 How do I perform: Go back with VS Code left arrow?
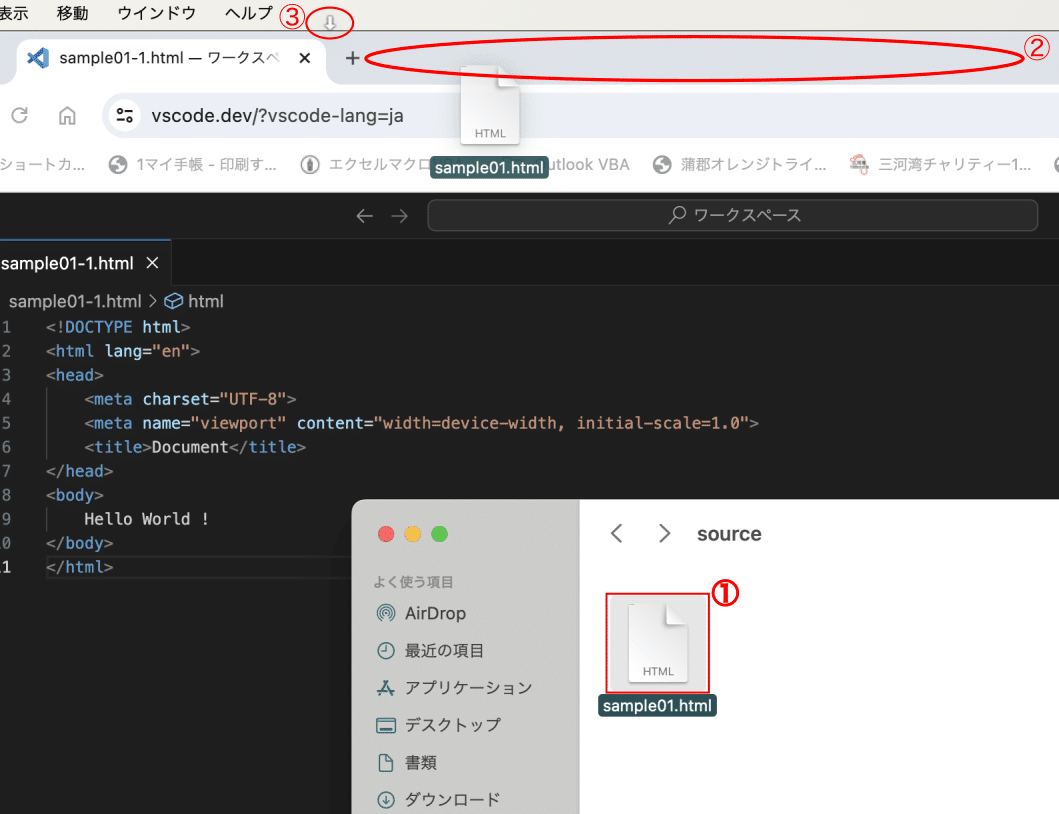coord(365,216)
